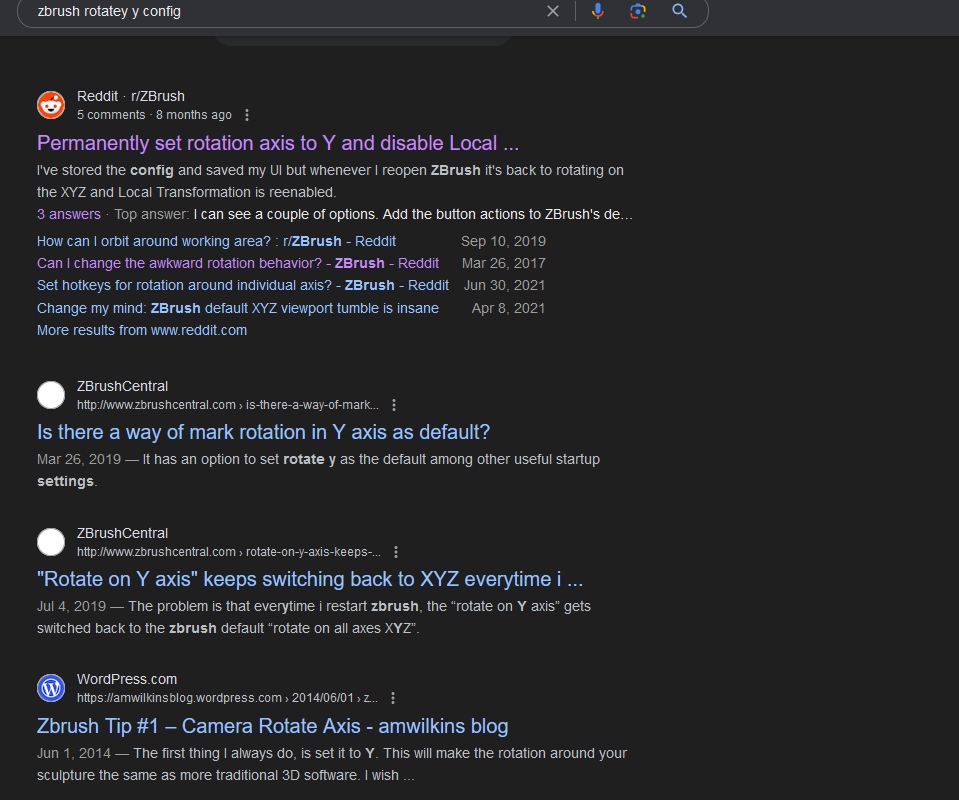Clear the search box text

click(553, 11)
